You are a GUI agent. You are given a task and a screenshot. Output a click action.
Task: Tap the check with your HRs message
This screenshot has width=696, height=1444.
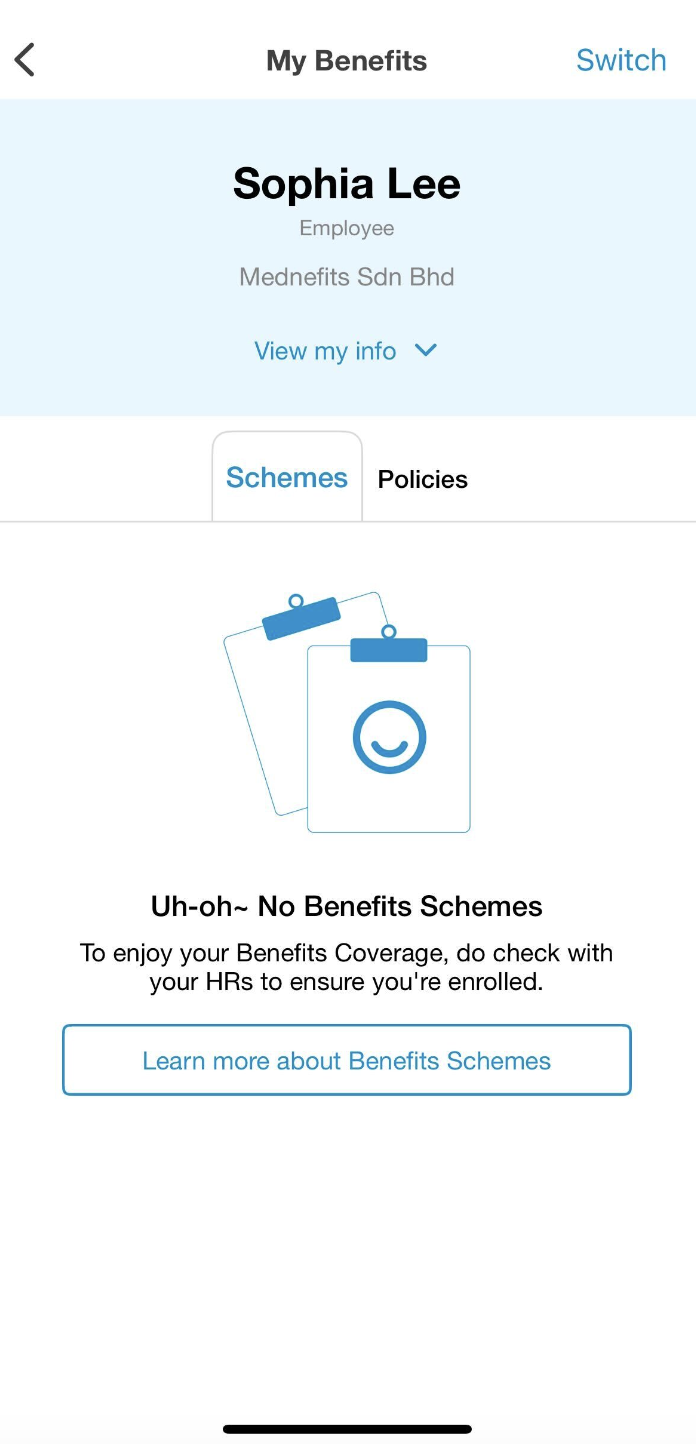pyautogui.click(x=347, y=967)
